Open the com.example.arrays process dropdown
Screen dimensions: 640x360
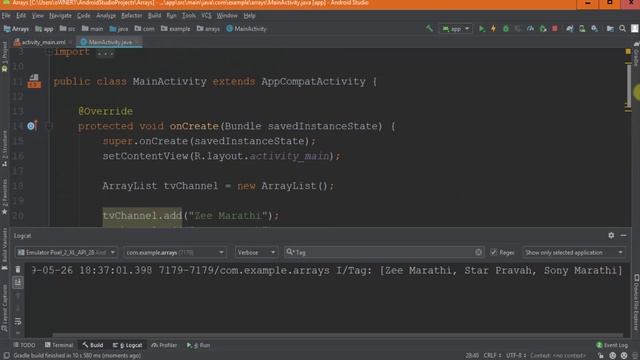point(175,252)
